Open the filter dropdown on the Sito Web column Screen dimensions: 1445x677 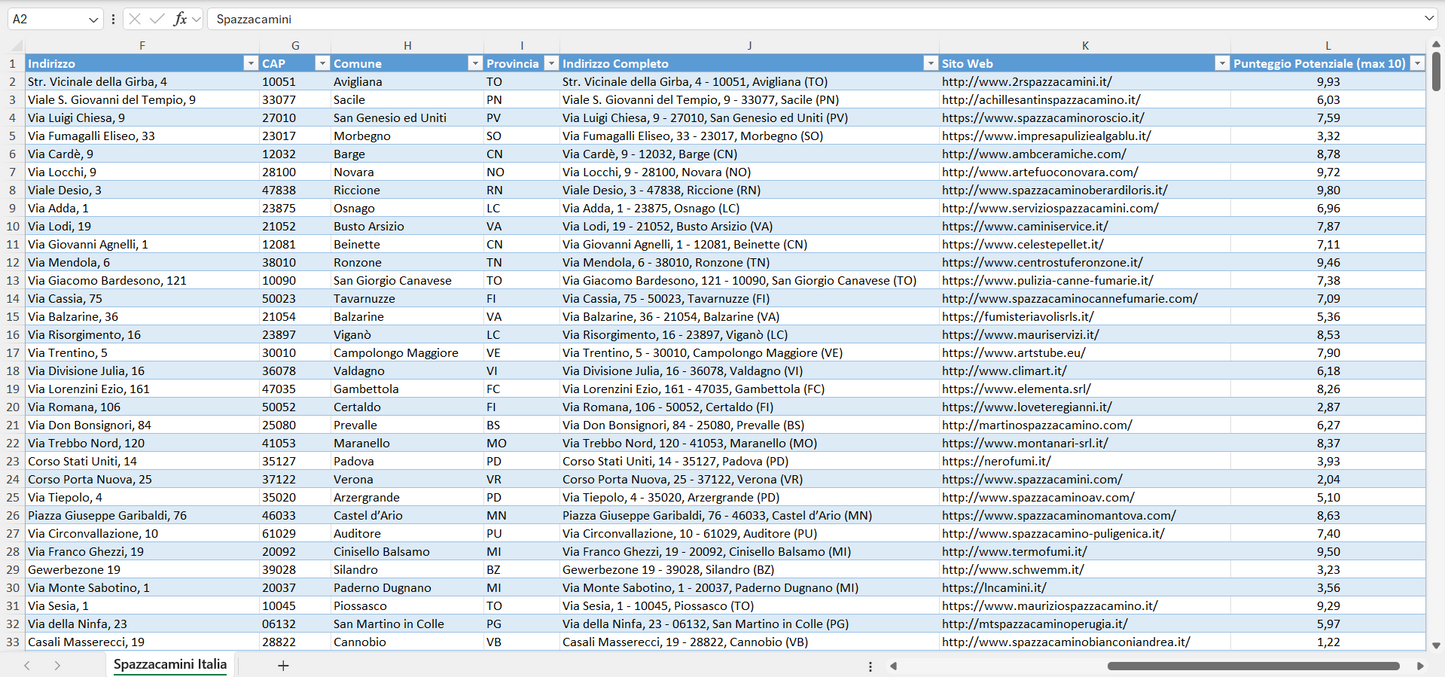pos(1222,62)
